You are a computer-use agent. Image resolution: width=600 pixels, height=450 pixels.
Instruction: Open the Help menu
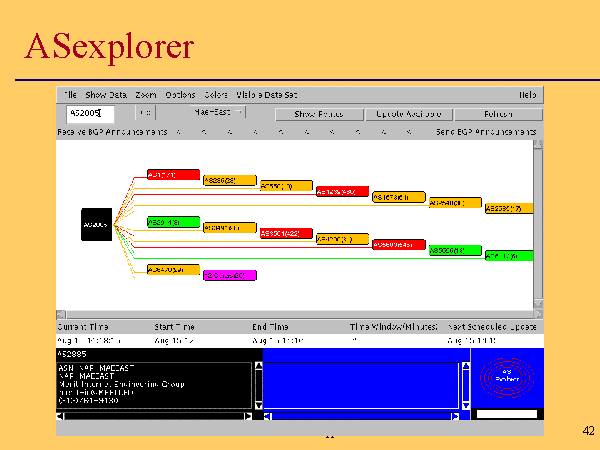(x=527, y=94)
